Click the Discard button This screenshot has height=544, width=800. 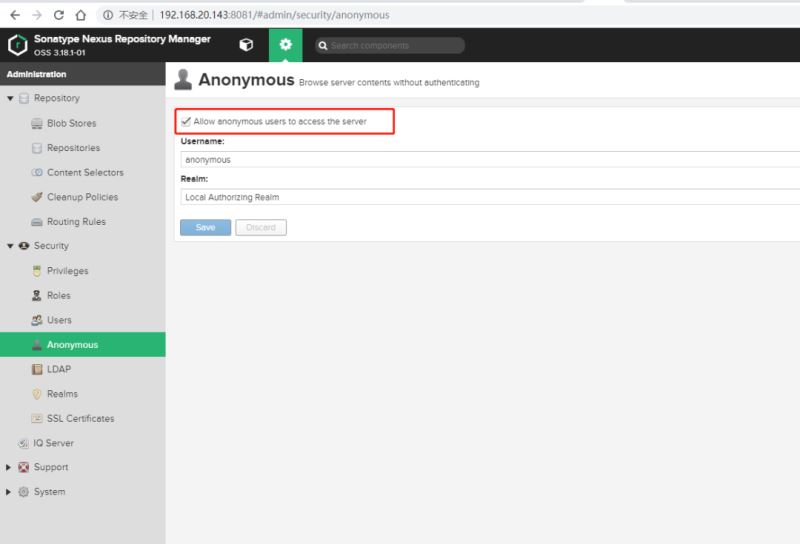260,227
